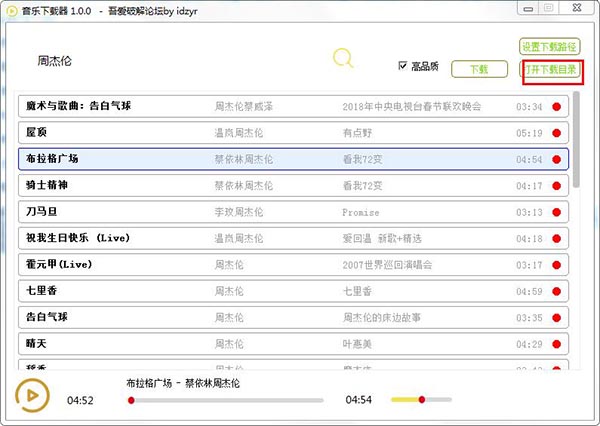Click the red dot for 告白气球 by 周杰伦

(x=556, y=318)
